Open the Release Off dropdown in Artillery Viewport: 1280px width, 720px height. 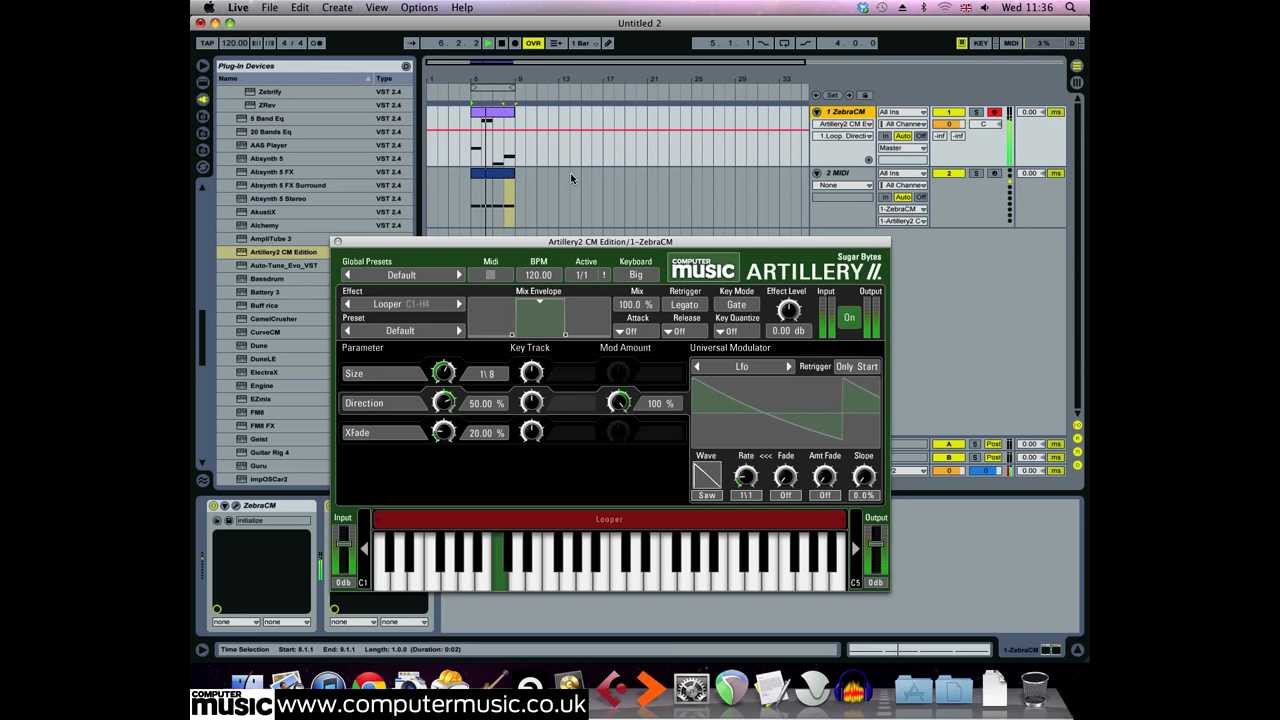pyautogui.click(x=686, y=331)
